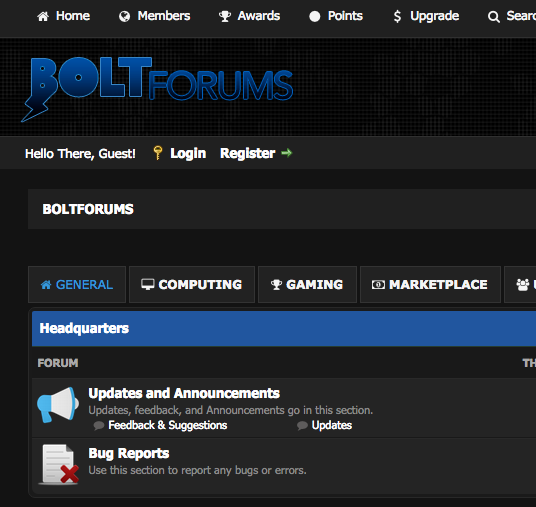Click 'Use this section to report' description
Viewport: 536px width, 507px height.
(197, 470)
